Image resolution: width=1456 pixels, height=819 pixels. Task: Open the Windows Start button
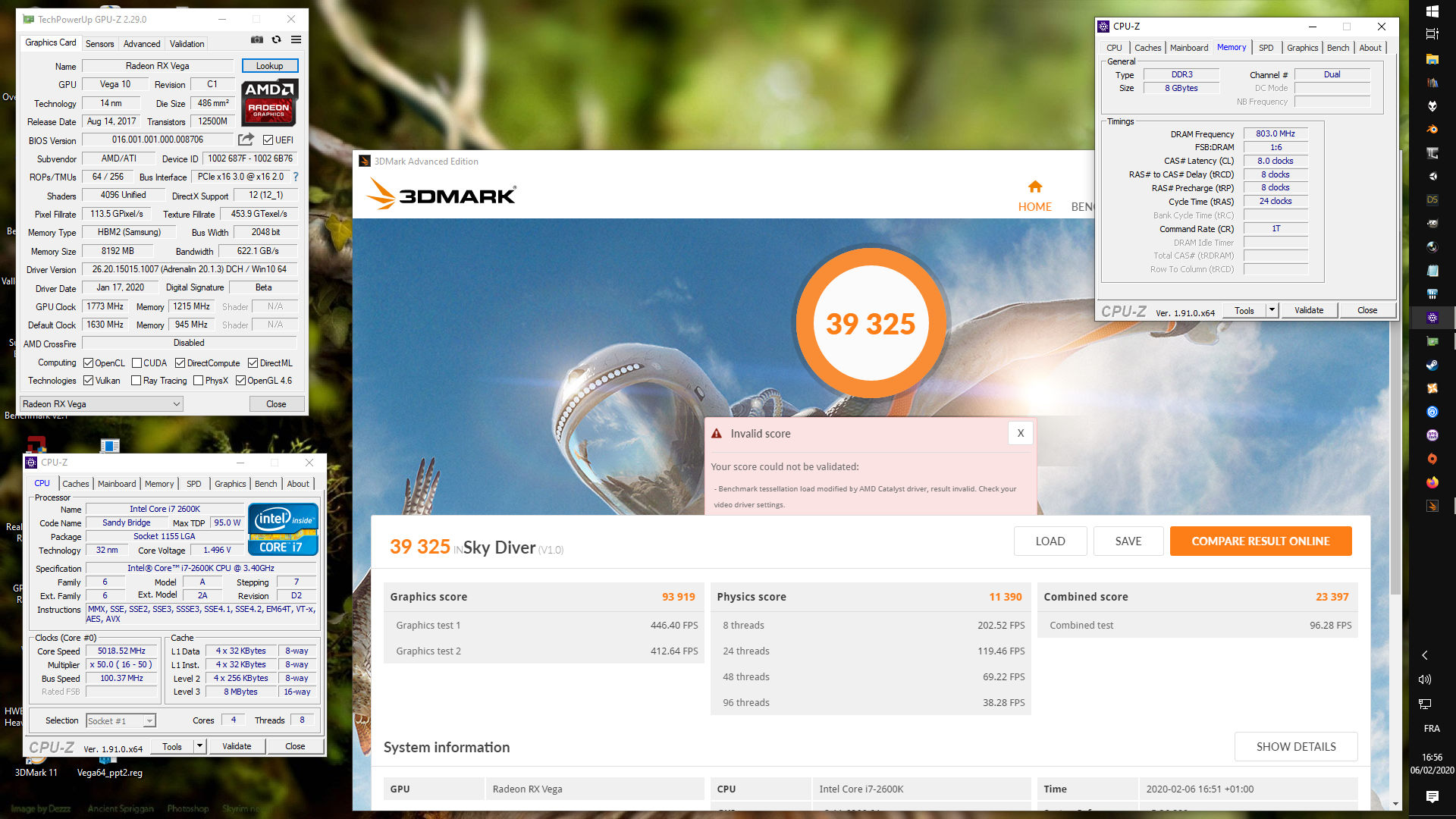click(1432, 11)
